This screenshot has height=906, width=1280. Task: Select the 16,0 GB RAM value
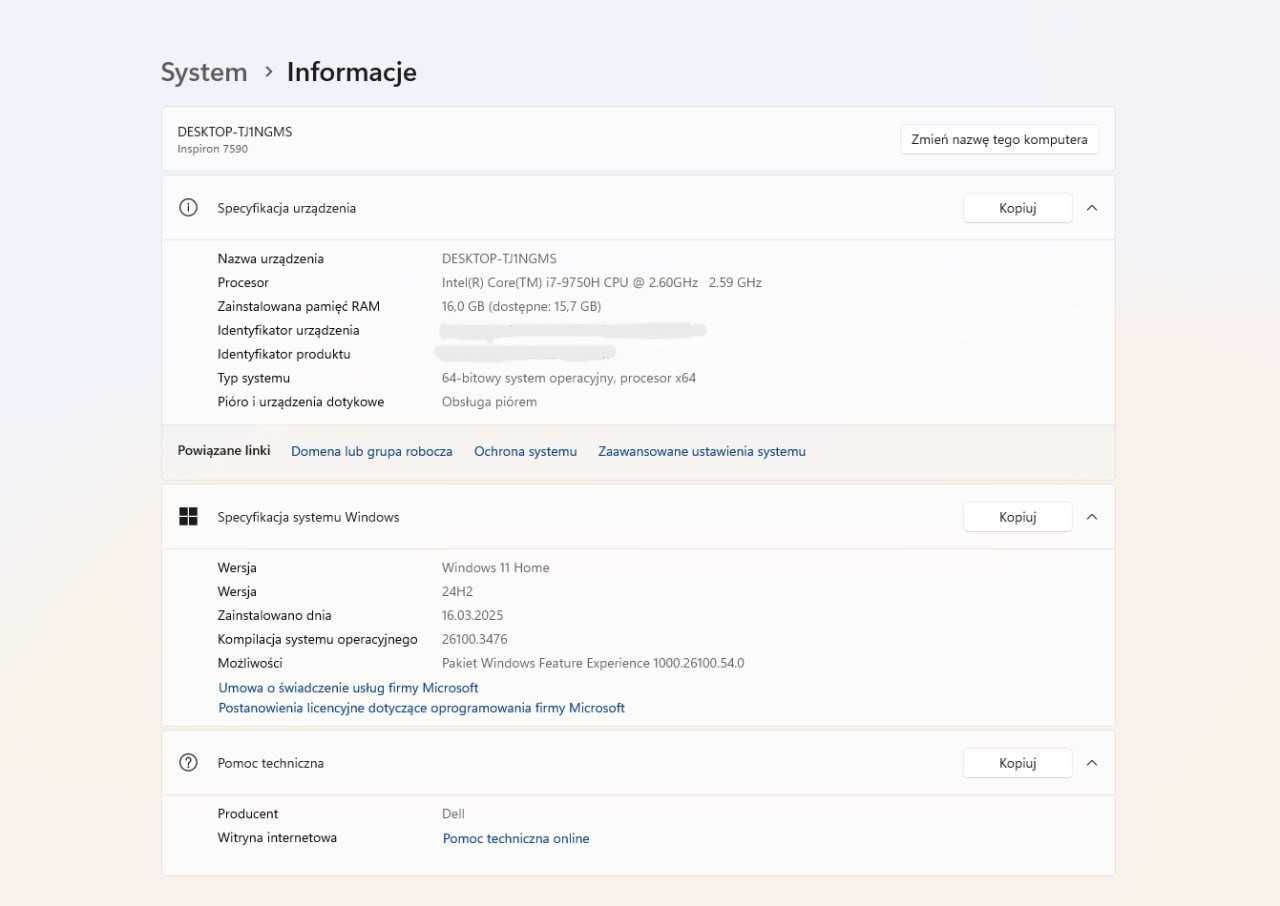(x=522, y=307)
